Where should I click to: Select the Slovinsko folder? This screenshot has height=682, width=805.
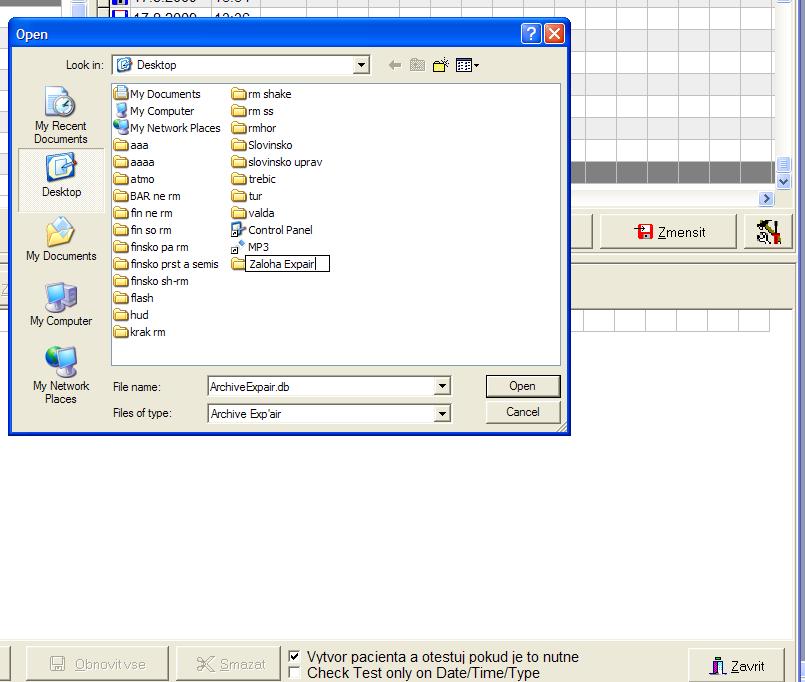pos(262,145)
